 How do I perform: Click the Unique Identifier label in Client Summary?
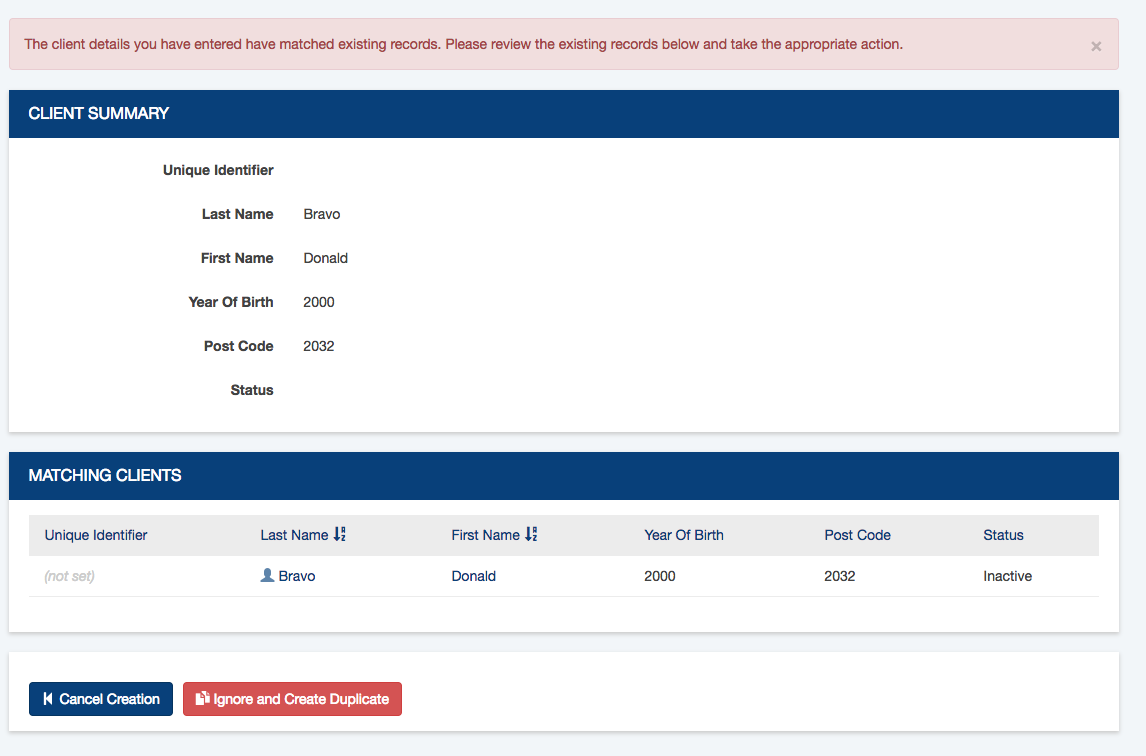[x=218, y=170]
